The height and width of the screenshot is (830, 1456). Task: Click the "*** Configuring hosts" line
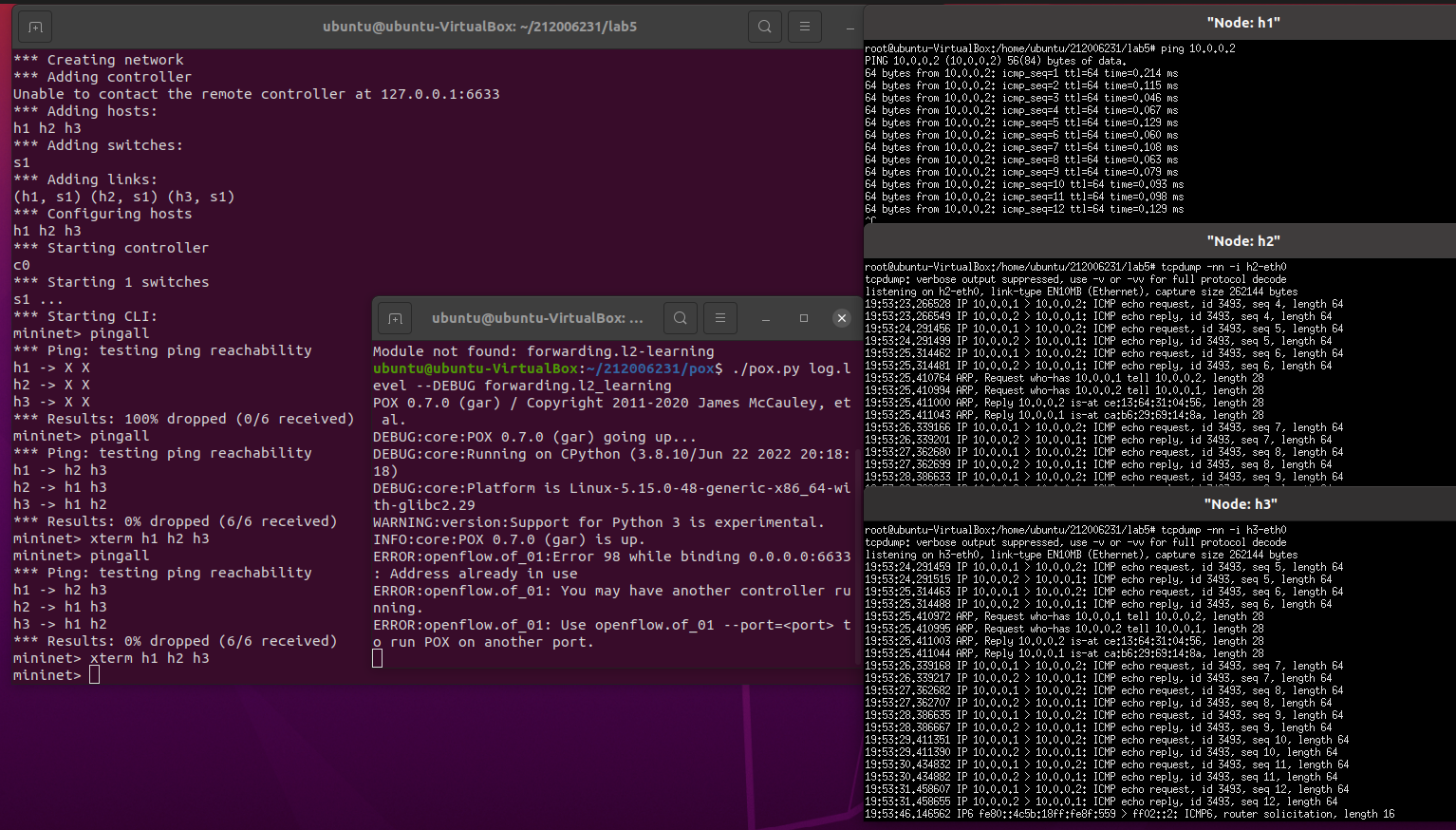point(103,214)
